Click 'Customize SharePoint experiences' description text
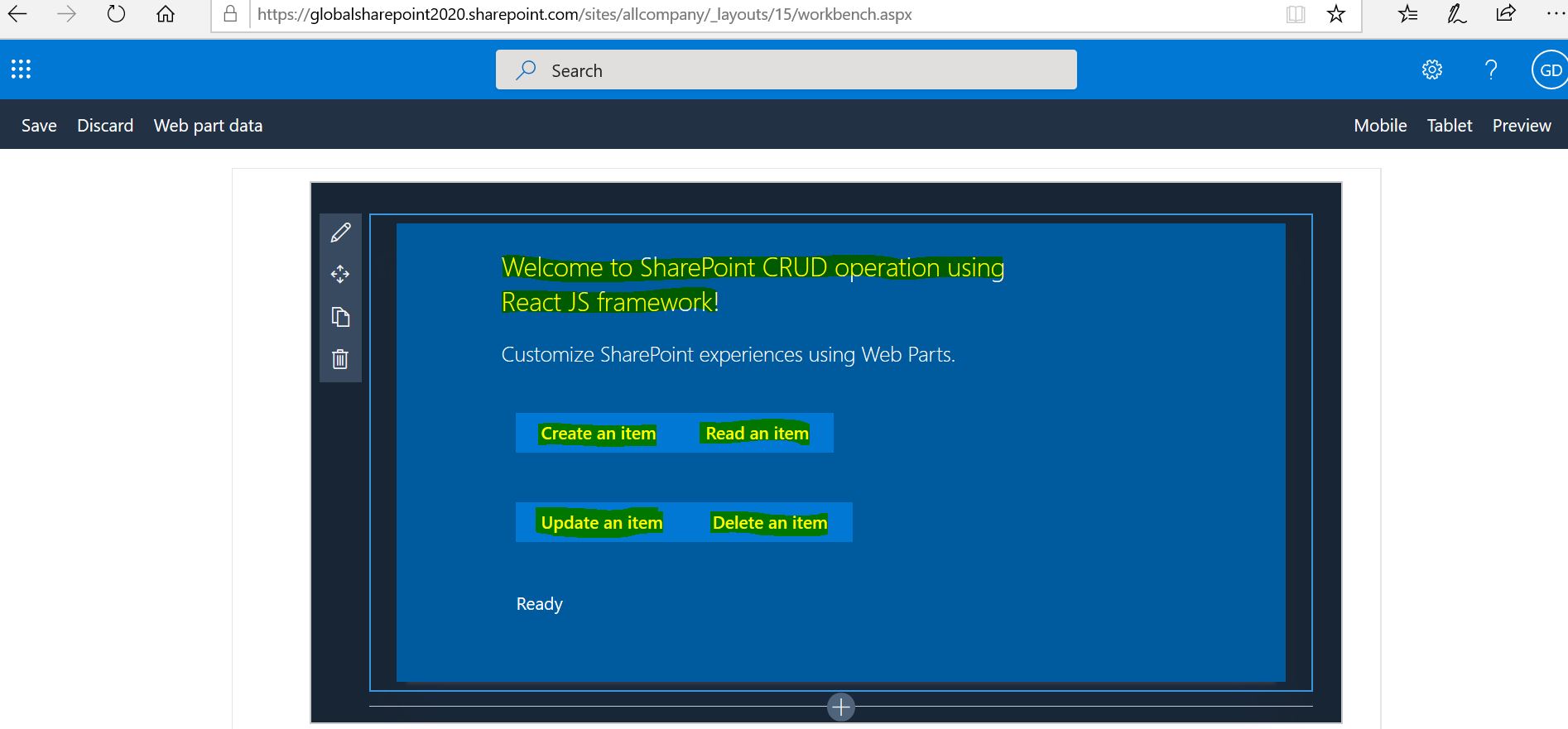 pos(729,355)
